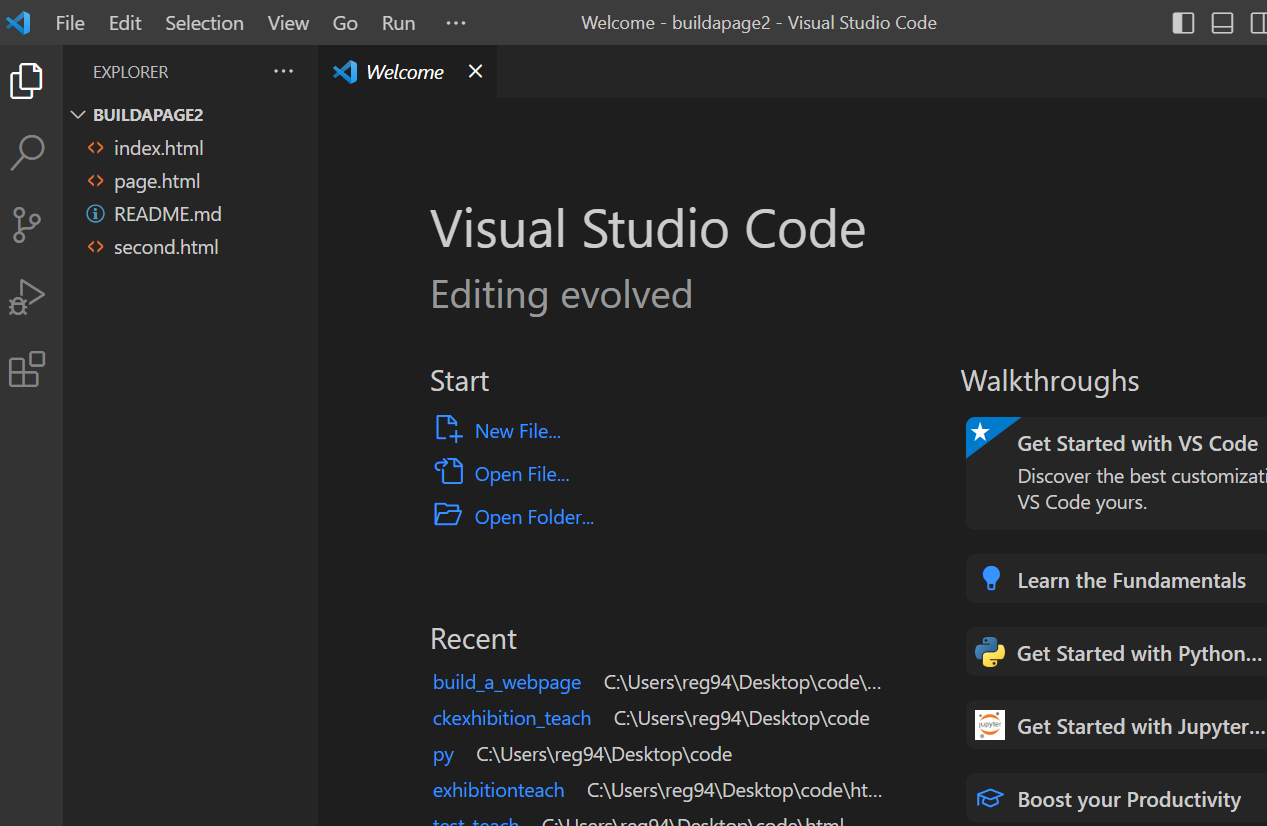This screenshot has width=1267, height=826.
Task: Click the VS Code icon on Welcome tab
Action: 345,71
